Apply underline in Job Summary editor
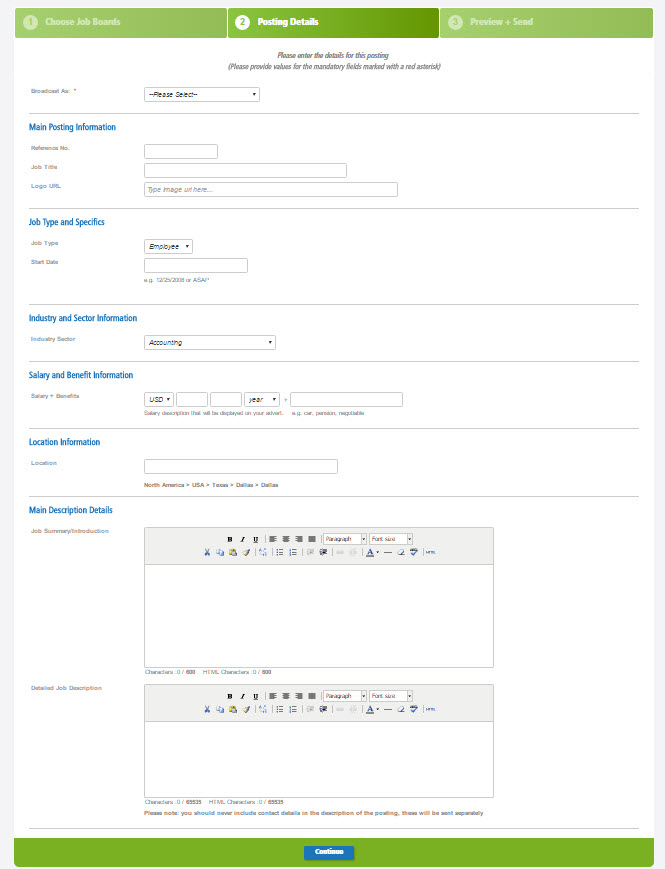The width and height of the screenshot is (665, 869). [x=255, y=539]
